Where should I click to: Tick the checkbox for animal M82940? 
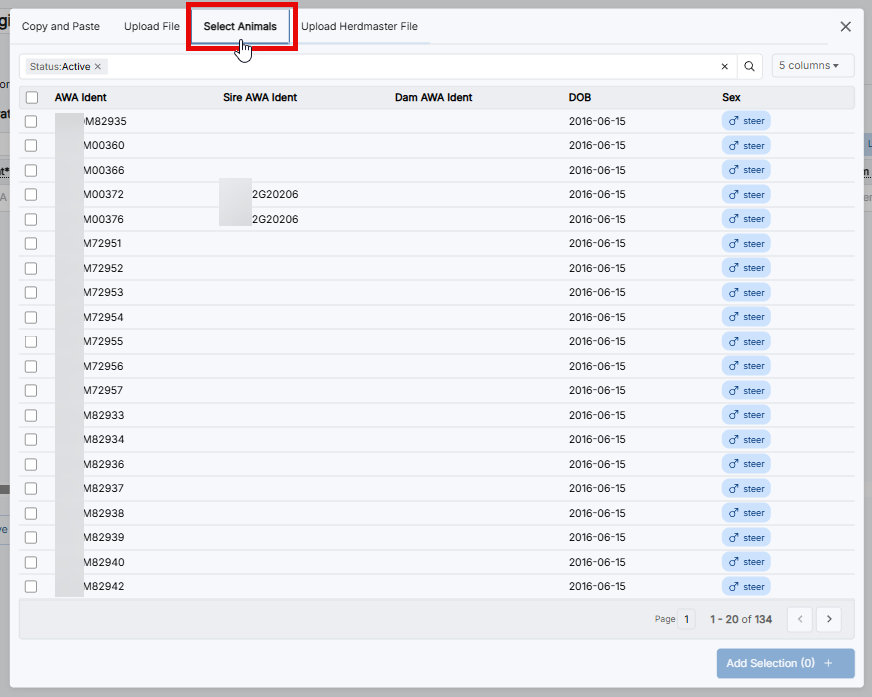[x=31, y=562]
